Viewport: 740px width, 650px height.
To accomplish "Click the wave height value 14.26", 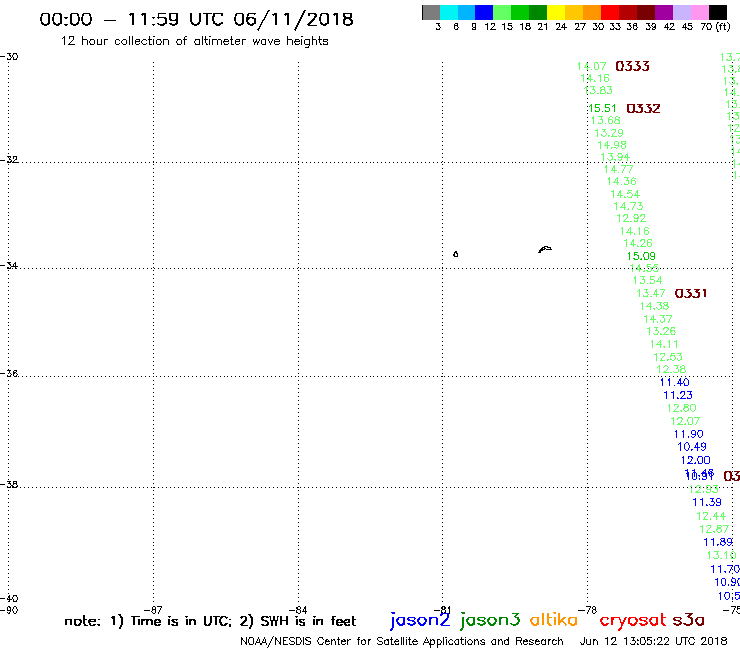I will pyautogui.click(x=638, y=244).
